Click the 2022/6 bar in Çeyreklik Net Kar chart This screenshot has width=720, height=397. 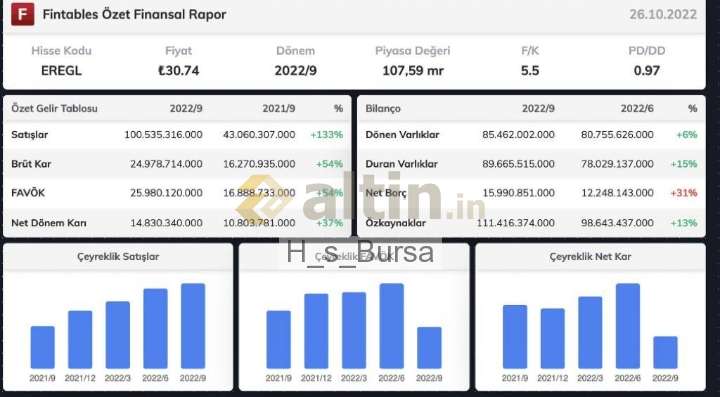pos(628,326)
